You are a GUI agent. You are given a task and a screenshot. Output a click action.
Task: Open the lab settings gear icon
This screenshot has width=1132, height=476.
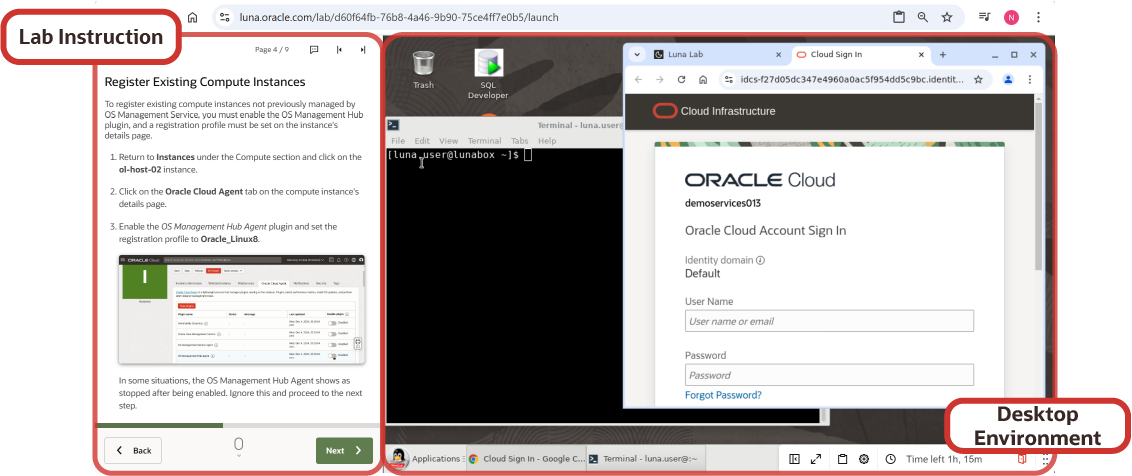tap(863, 459)
